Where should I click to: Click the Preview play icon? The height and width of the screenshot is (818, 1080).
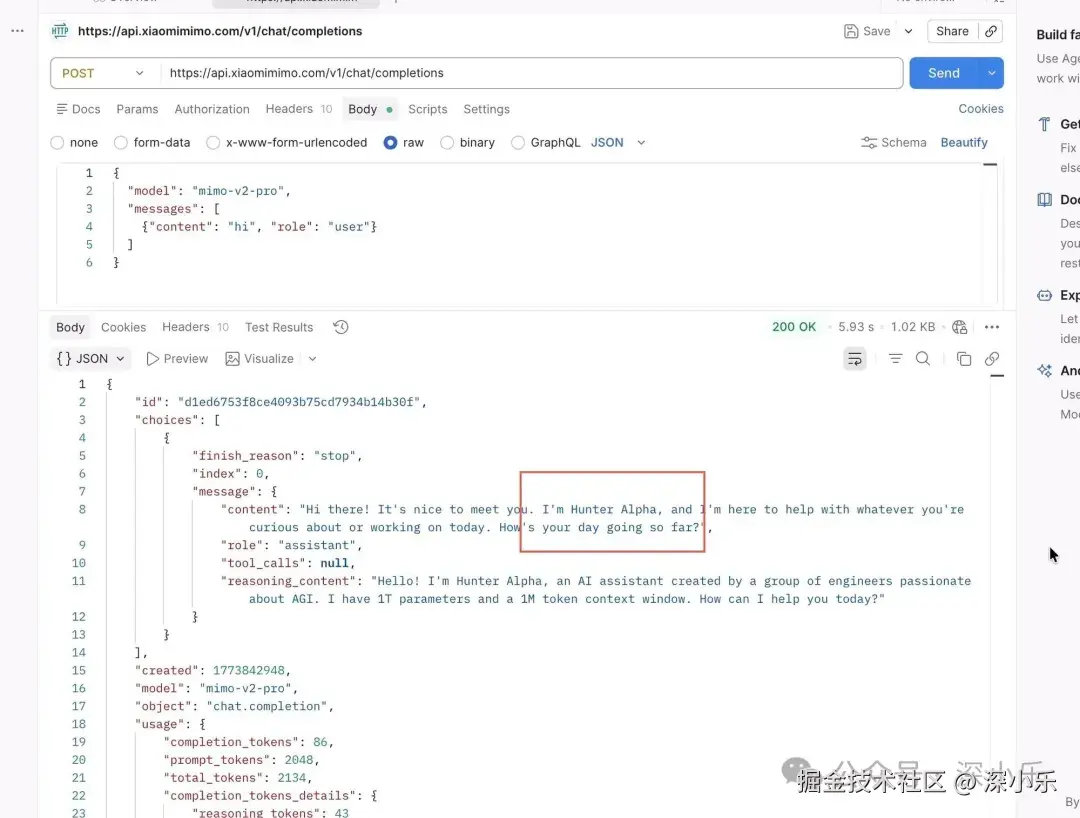(152, 359)
